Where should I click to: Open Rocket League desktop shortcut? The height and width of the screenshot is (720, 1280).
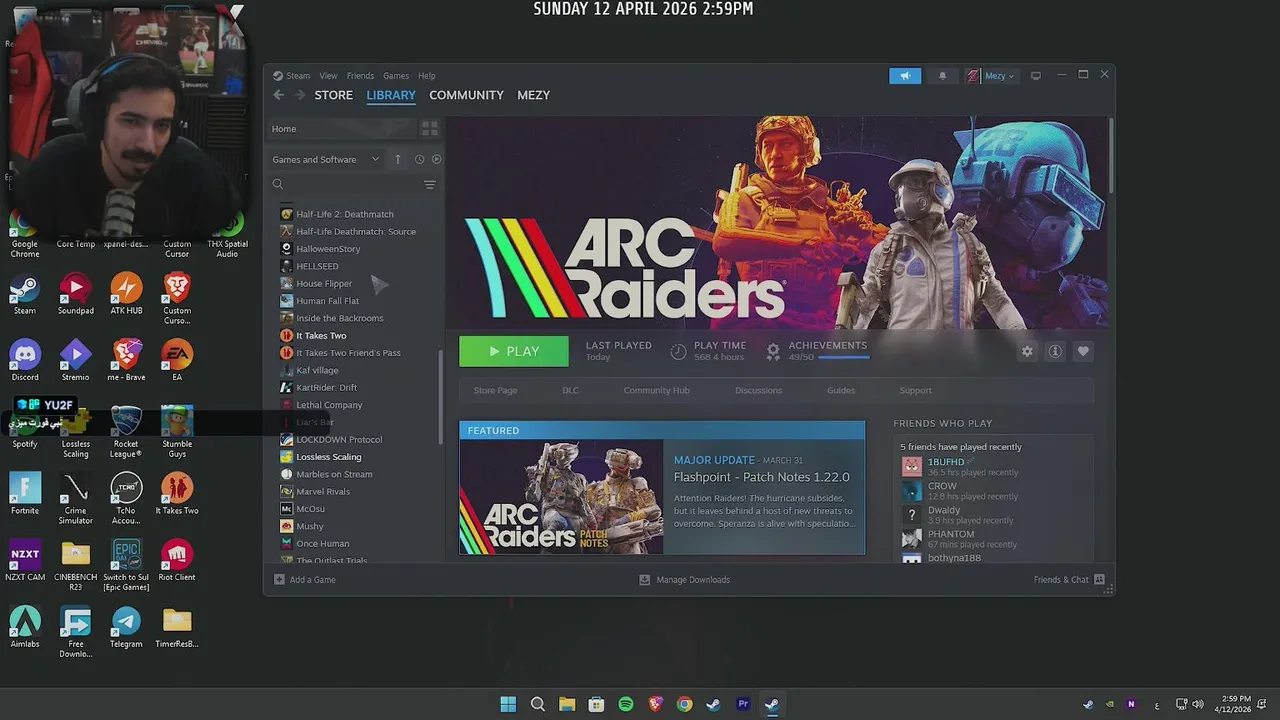point(126,431)
